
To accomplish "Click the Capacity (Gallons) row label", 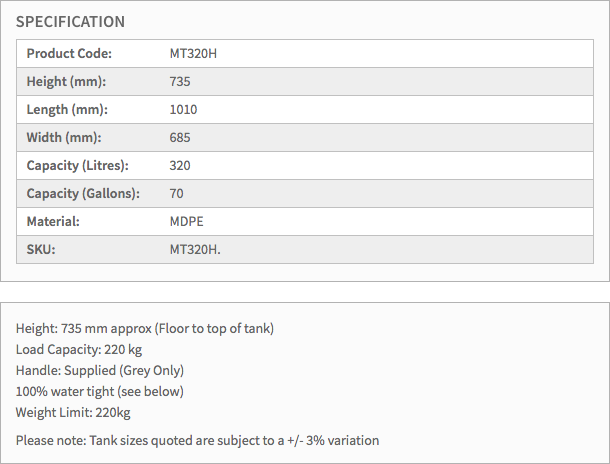I will click(83, 193).
